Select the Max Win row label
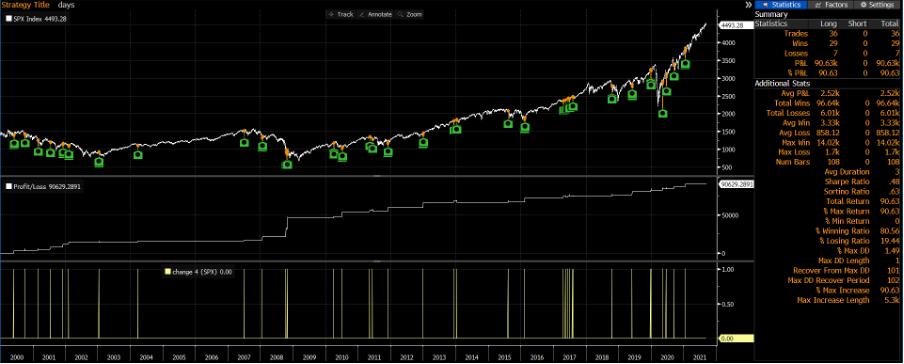Screen dimensions: 904x364 pos(796,142)
